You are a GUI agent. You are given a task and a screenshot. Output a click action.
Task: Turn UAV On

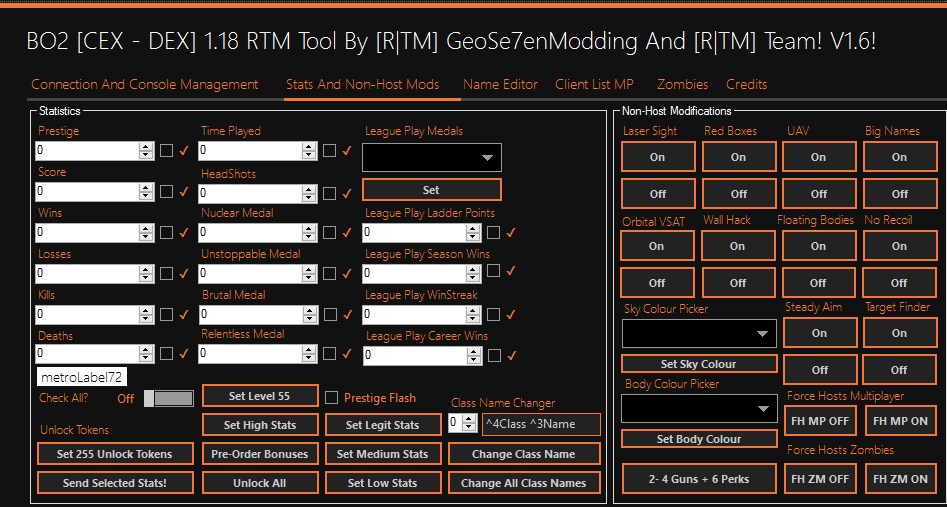[819, 157]
